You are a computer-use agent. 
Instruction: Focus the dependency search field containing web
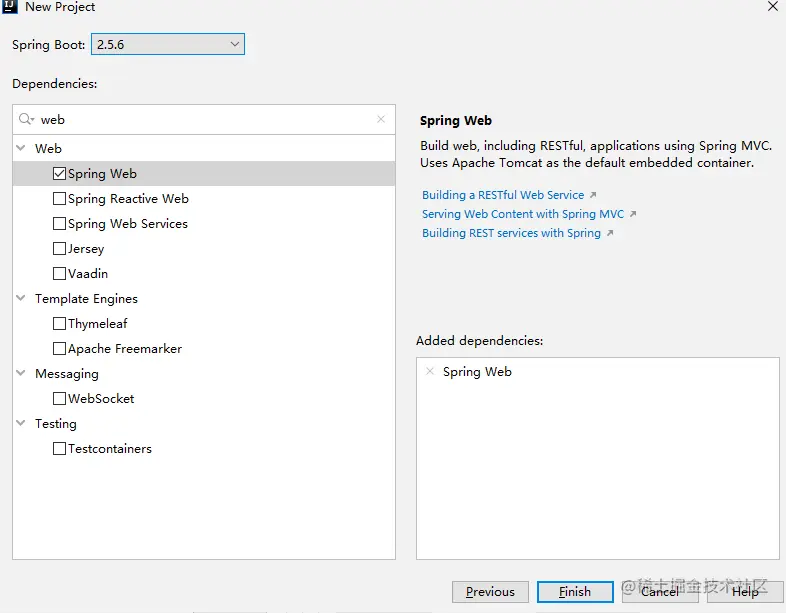[204, 119]
